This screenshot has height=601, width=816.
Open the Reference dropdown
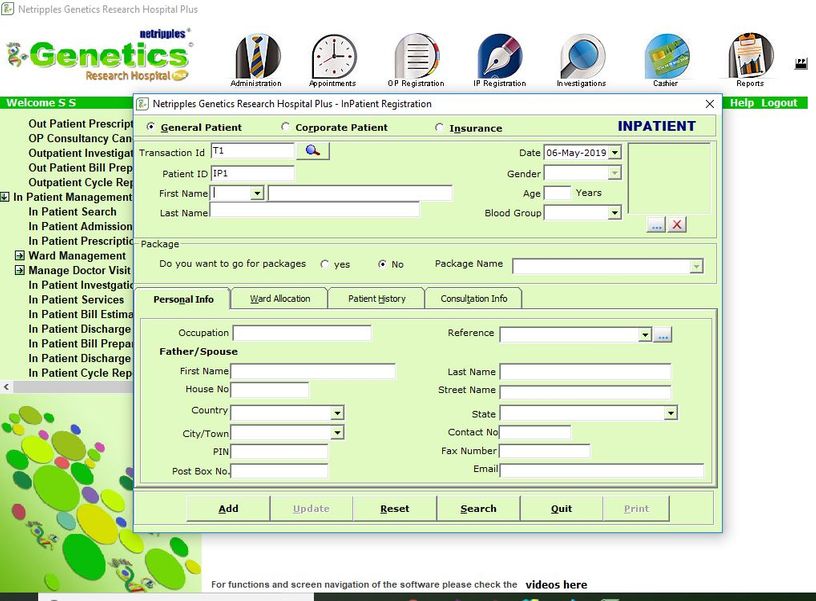point(645,335)
